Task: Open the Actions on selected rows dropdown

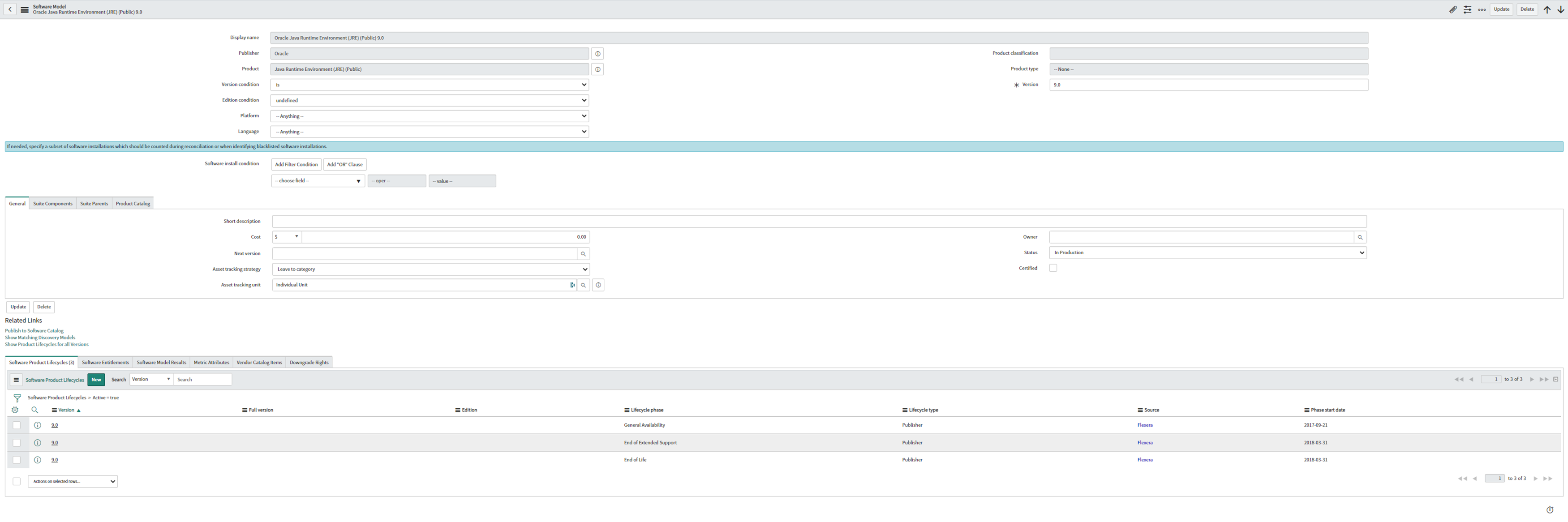Action: [x=73, y=481]
